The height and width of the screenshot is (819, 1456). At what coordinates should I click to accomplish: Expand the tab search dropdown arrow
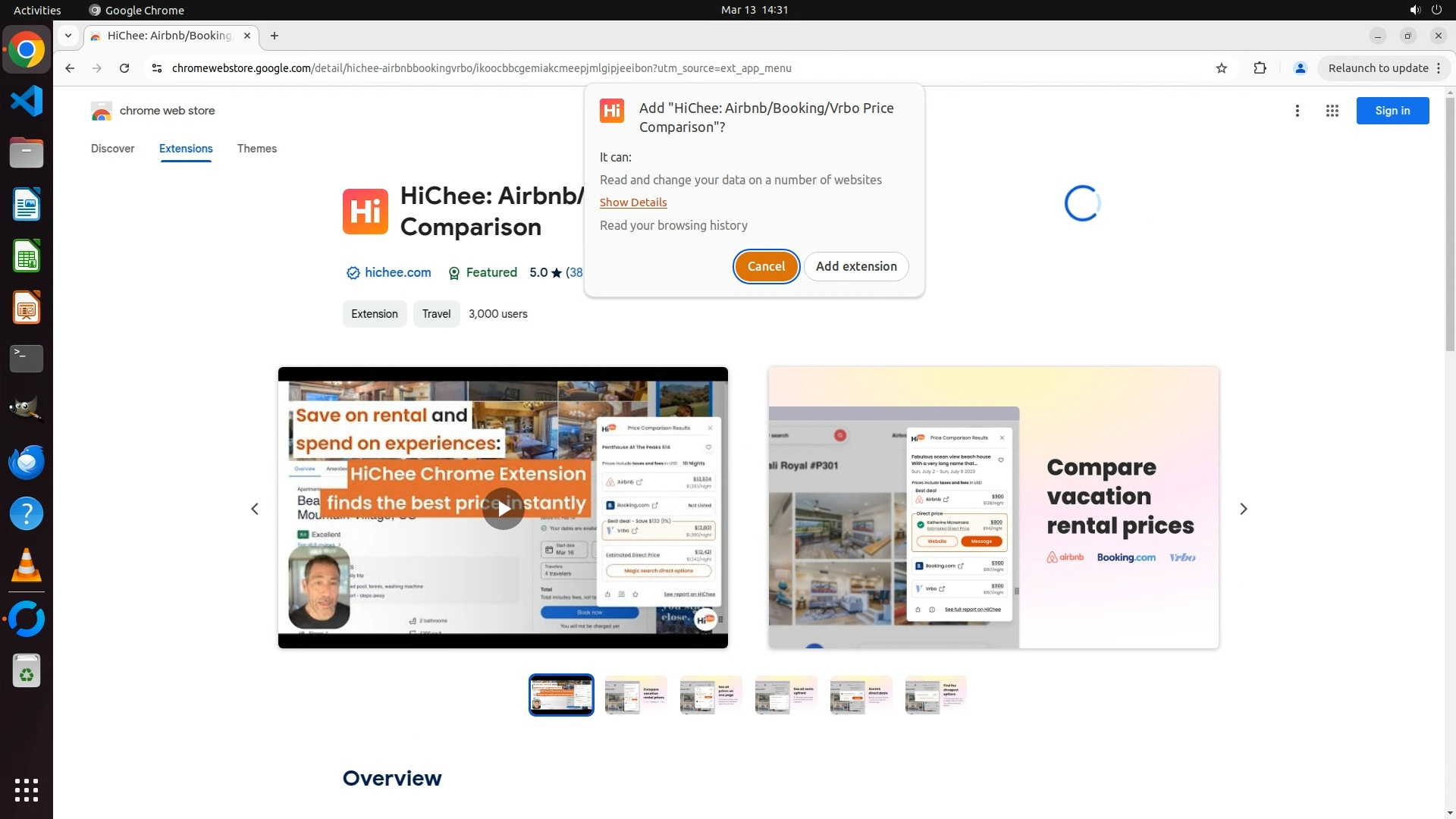[68, 36]
